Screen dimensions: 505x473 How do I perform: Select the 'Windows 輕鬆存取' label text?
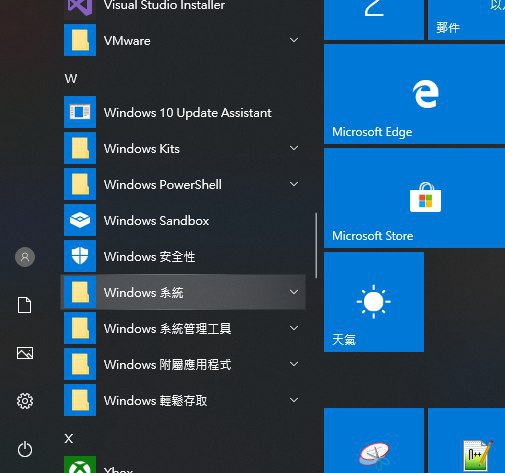point(155,401)
